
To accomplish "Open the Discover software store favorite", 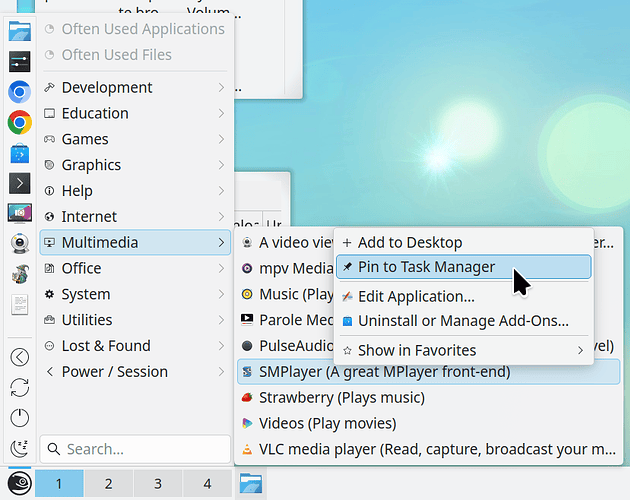I will [x=19, y=153].
